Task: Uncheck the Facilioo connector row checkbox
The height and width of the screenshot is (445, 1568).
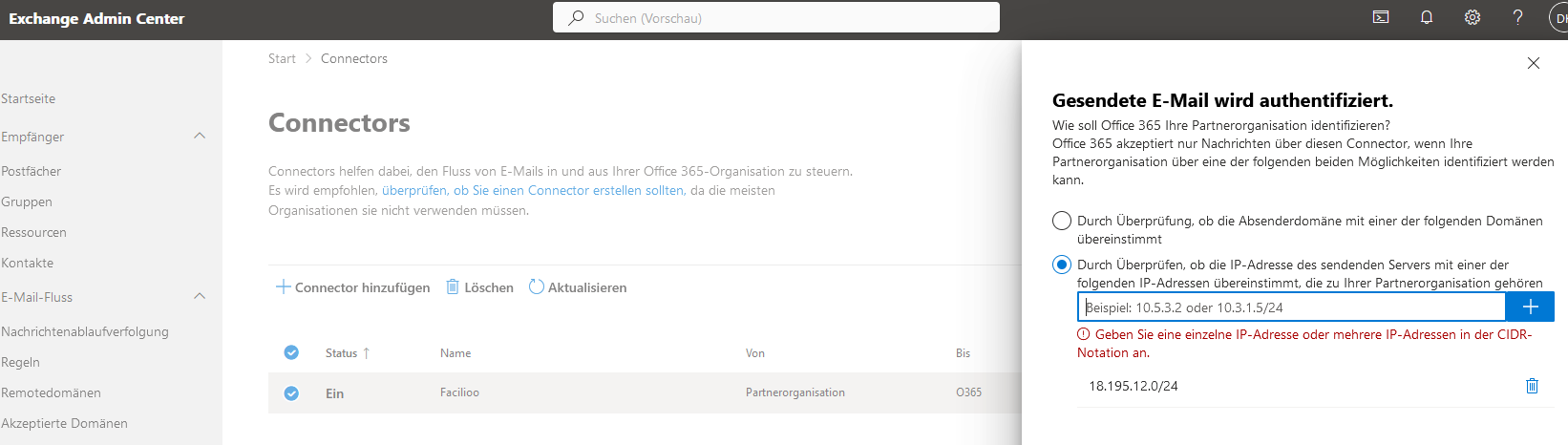Action: [291, 393]
